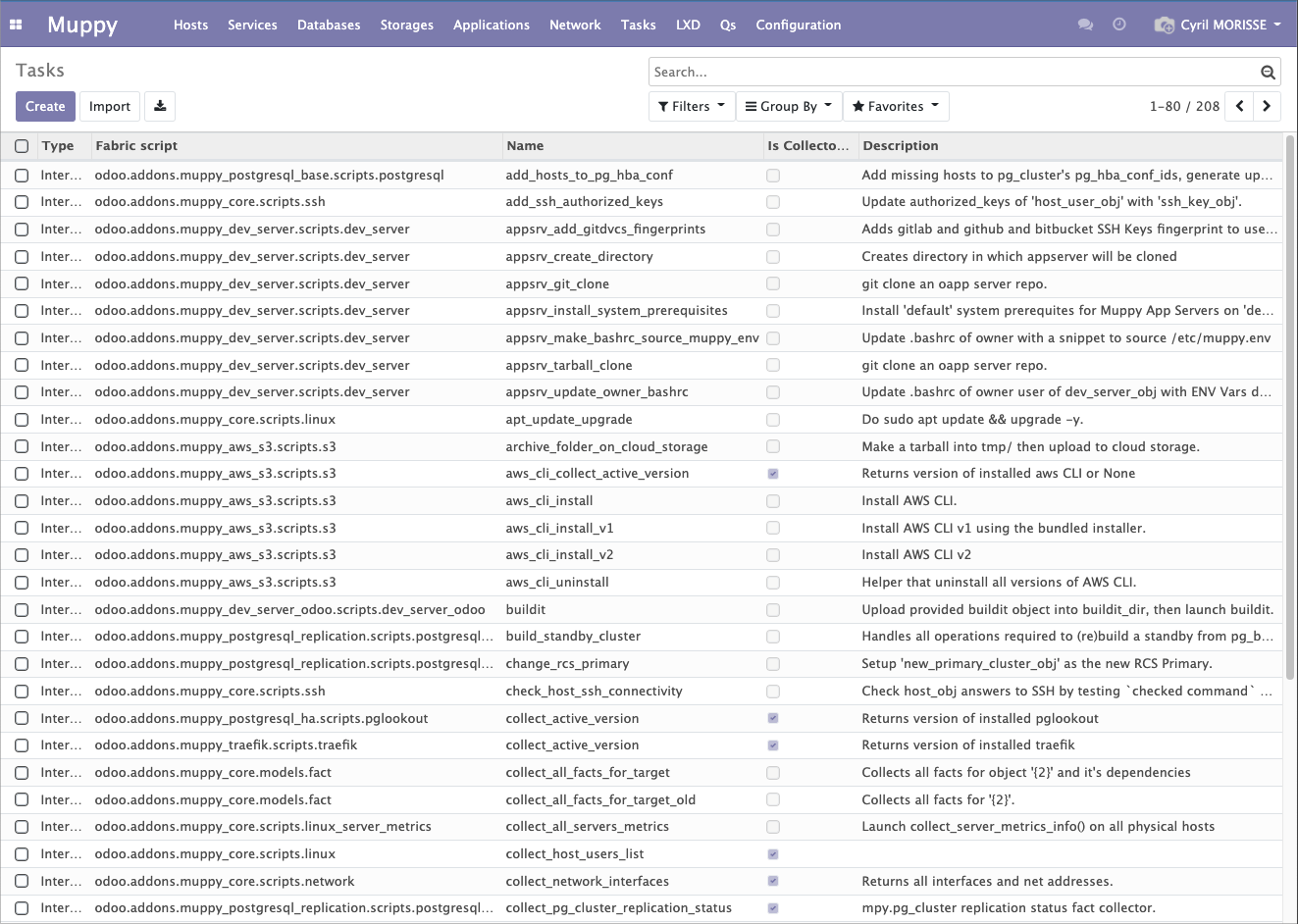1298x924 pixels.
Task: Click 'Install AWS CLI v1 using the bundled installer.'
Action: [1003, 529]
